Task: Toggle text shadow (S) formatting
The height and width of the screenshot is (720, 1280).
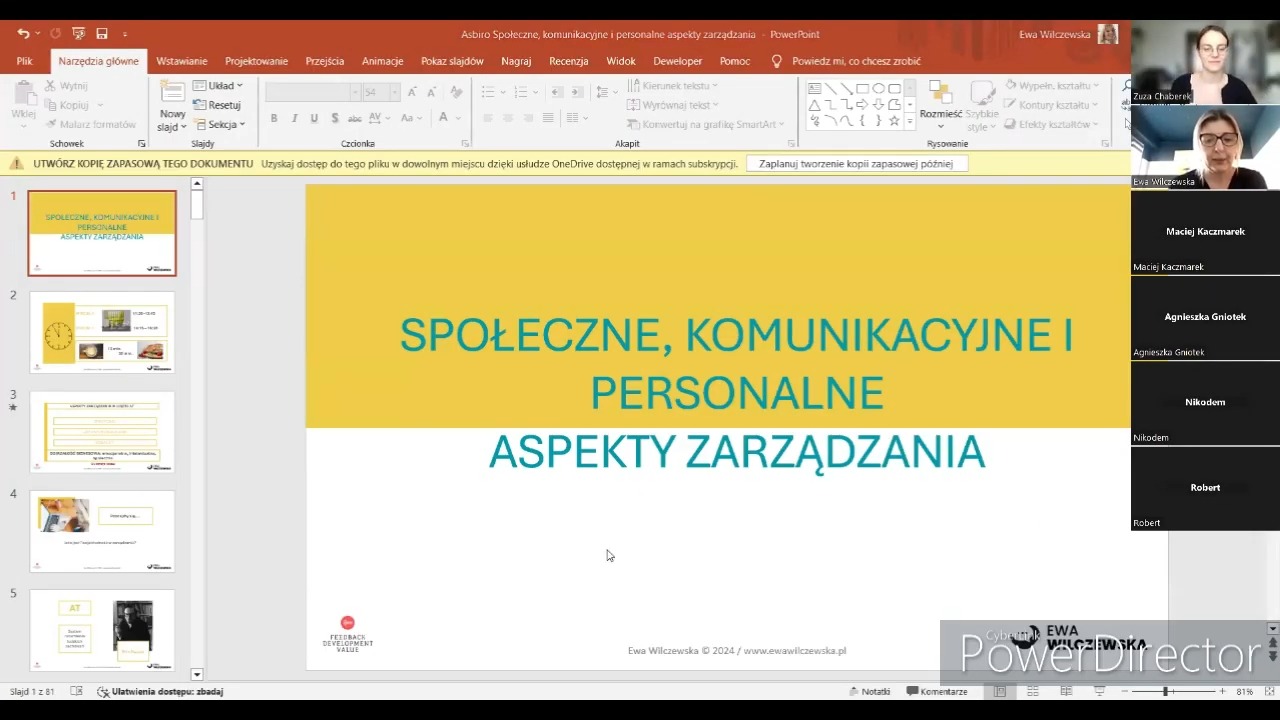Action: 334,118
